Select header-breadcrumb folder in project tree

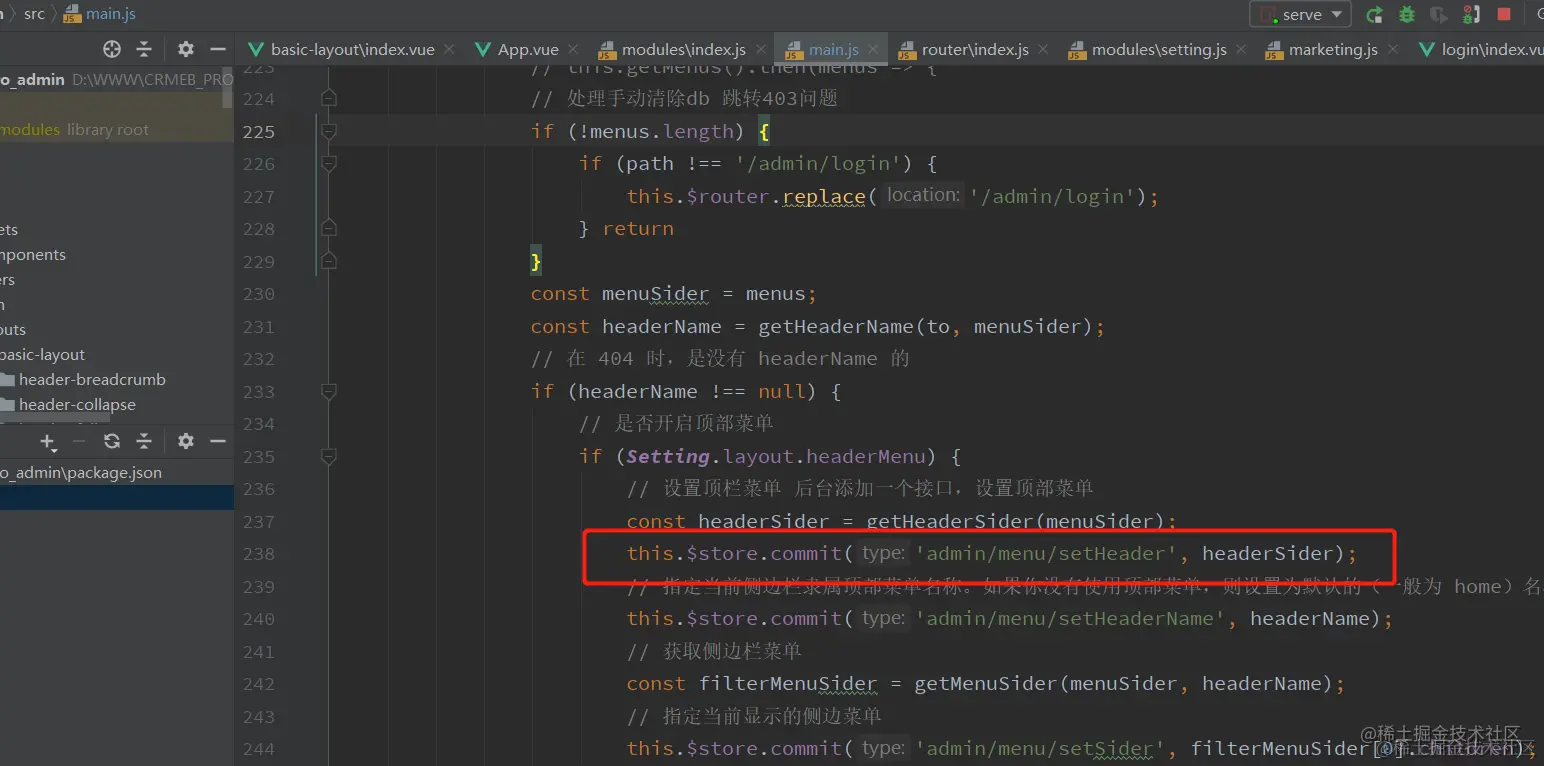click(92, 379)
